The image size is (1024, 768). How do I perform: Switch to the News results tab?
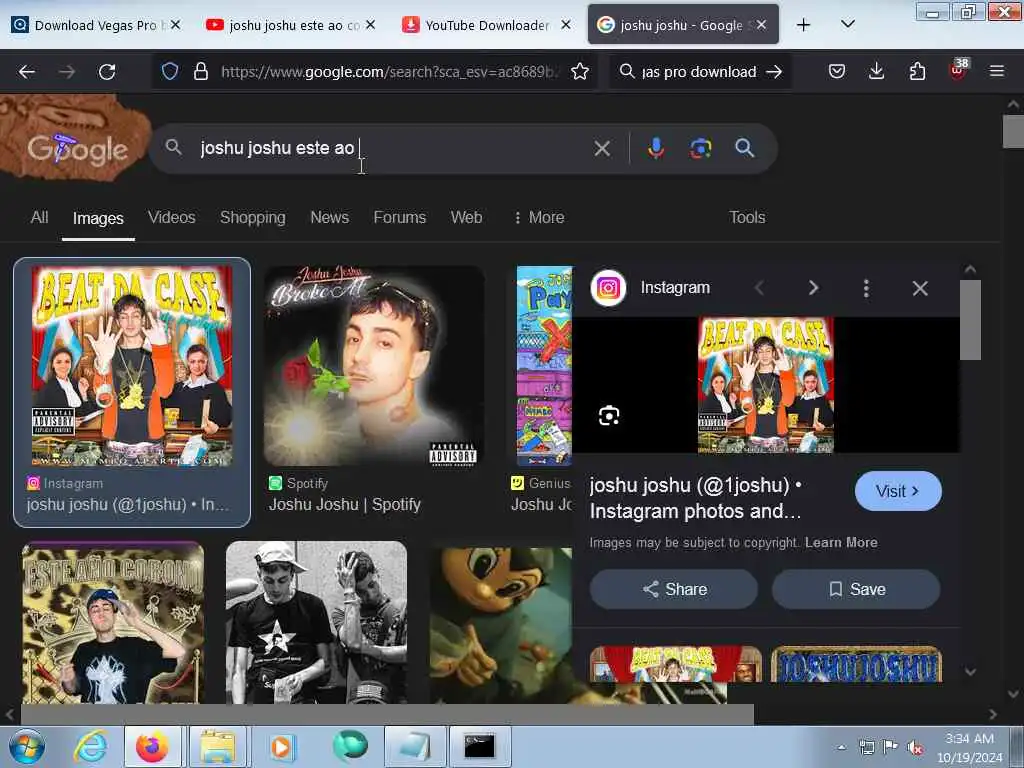point(329,217)
